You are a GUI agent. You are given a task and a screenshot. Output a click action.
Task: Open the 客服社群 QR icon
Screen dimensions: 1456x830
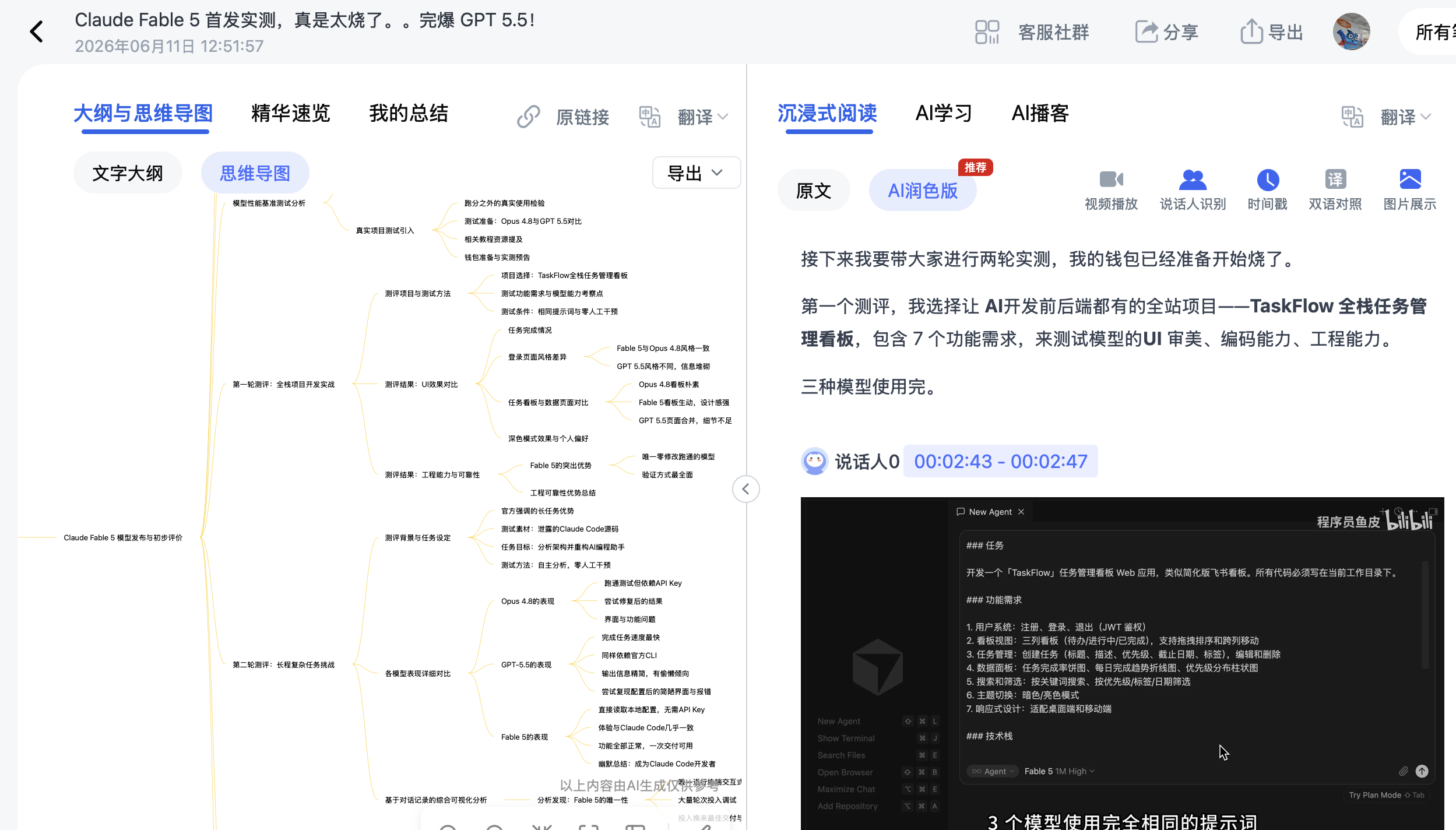(x=987, y=32)
